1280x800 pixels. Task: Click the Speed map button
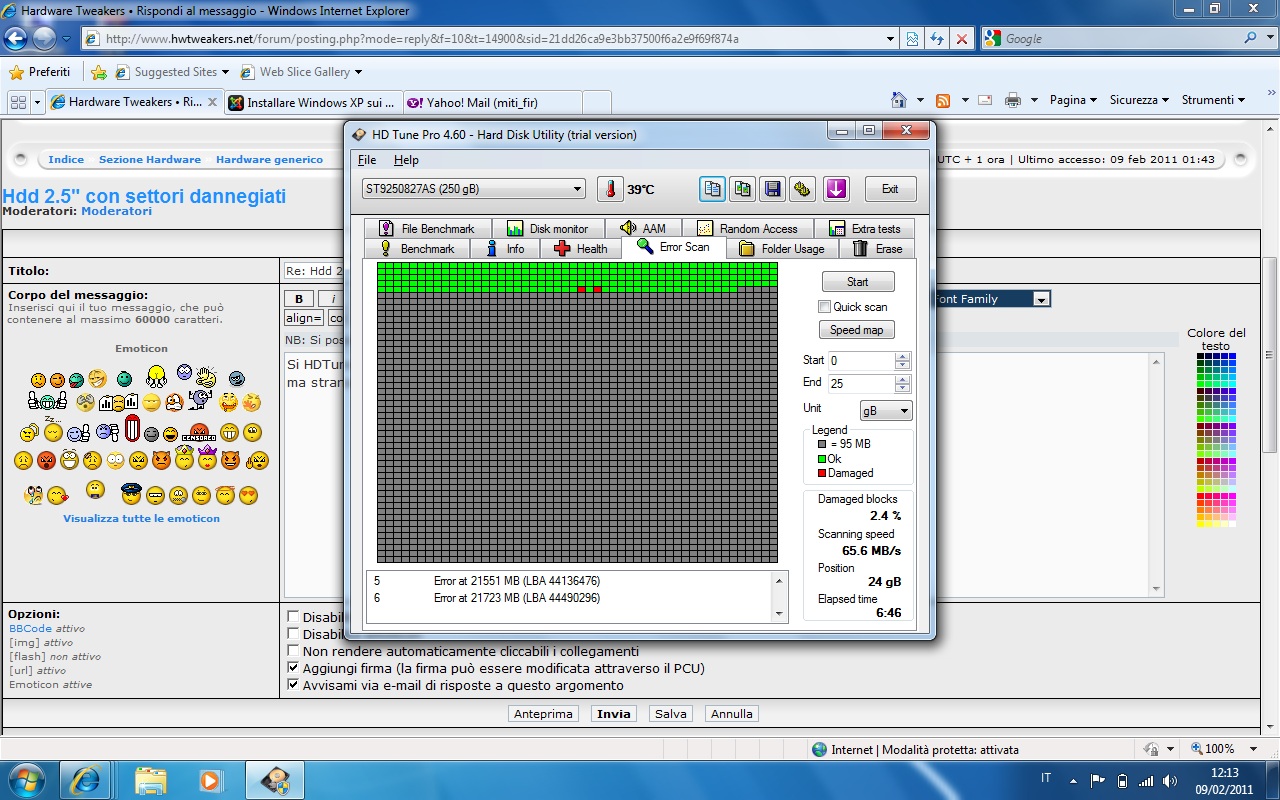[x=857, y=330]
